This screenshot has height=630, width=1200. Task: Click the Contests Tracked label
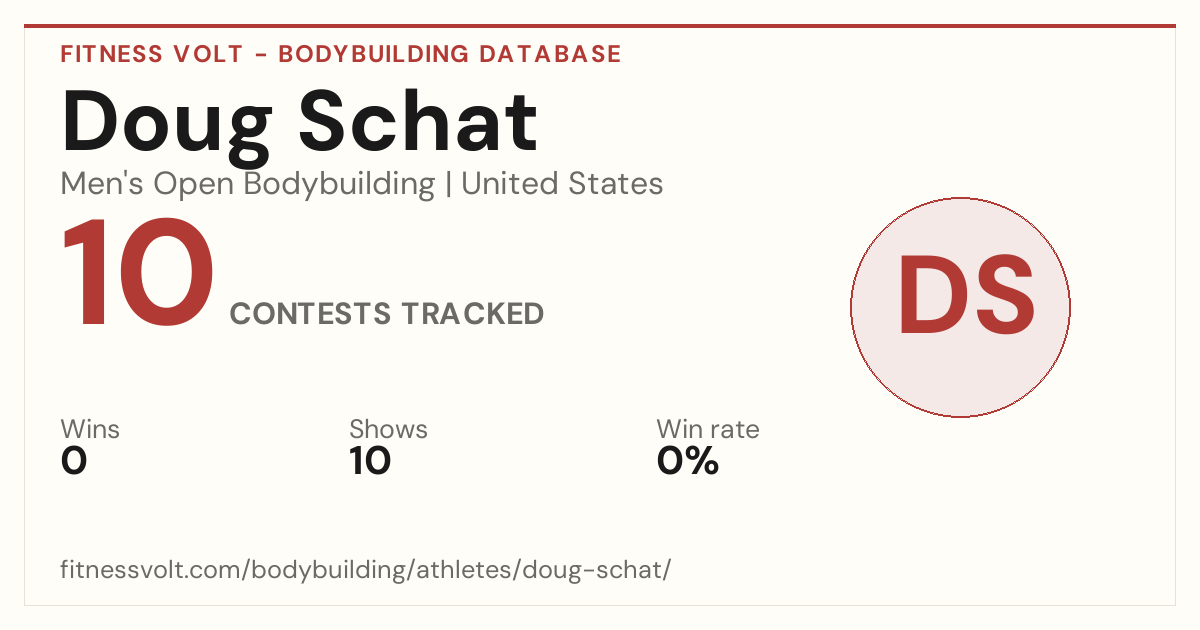click(387, 314)
